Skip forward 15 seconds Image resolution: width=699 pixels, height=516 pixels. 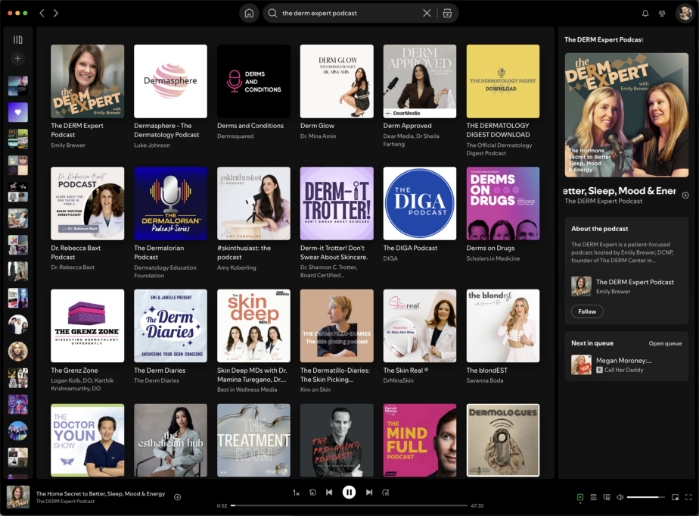click(x=386, y=492)
